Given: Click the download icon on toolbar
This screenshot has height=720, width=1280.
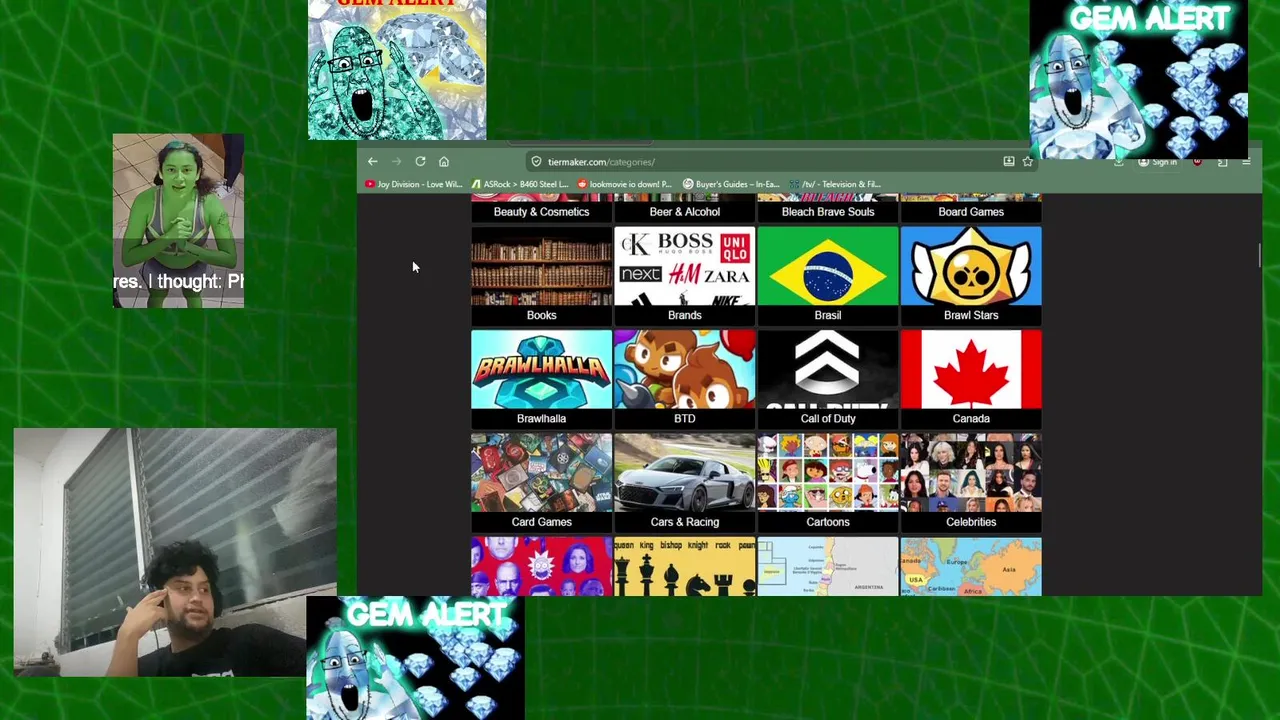Looking at the screenshot, I should click(1118, 162).
